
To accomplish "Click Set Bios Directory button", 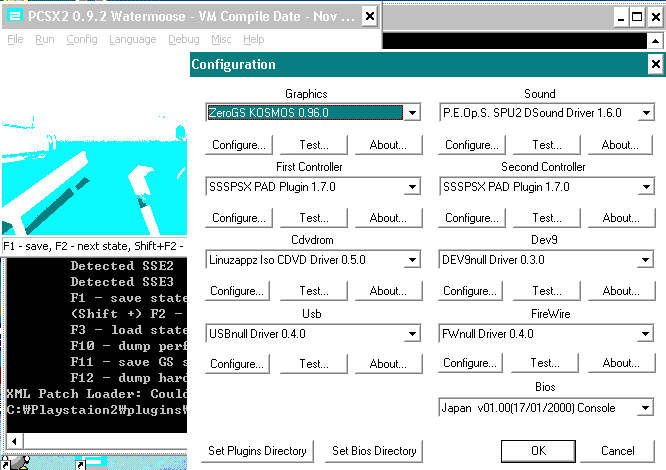I will (374, 451).
